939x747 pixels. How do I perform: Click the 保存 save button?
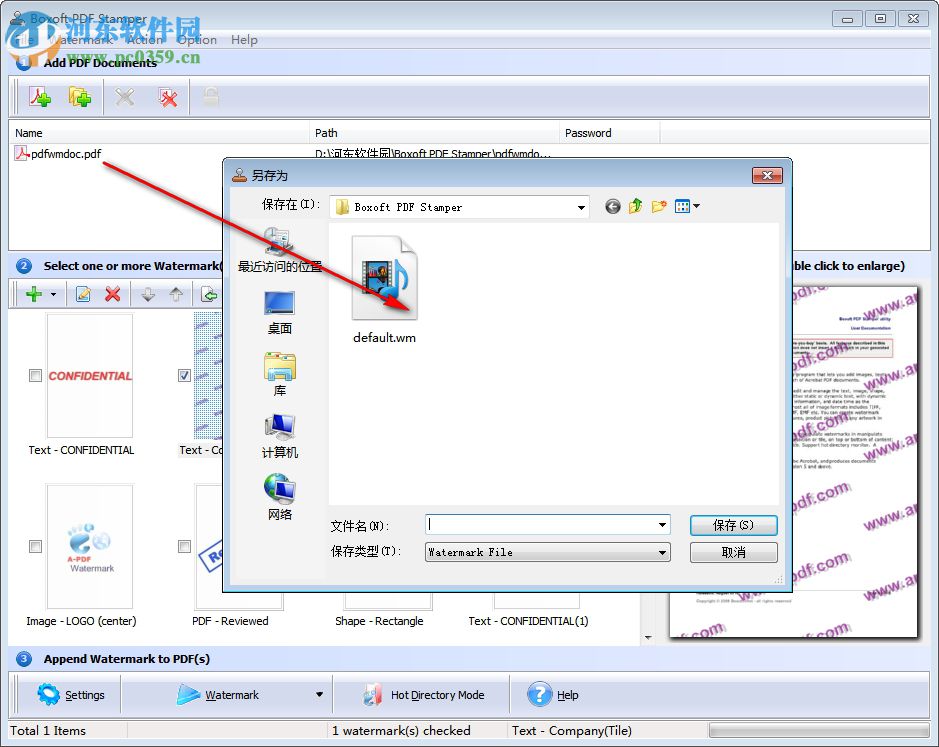tap(733, 525)
